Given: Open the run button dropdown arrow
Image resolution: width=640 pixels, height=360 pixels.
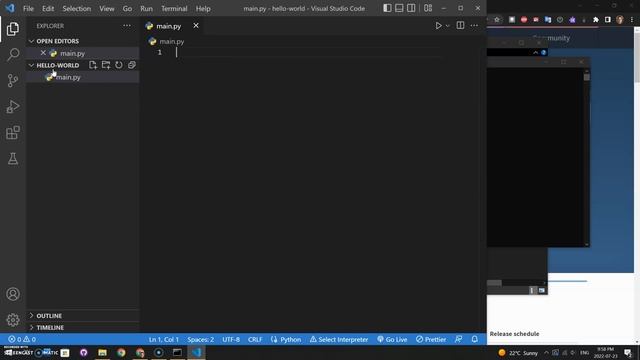Looking at the screenshot, I should point(448,26).
